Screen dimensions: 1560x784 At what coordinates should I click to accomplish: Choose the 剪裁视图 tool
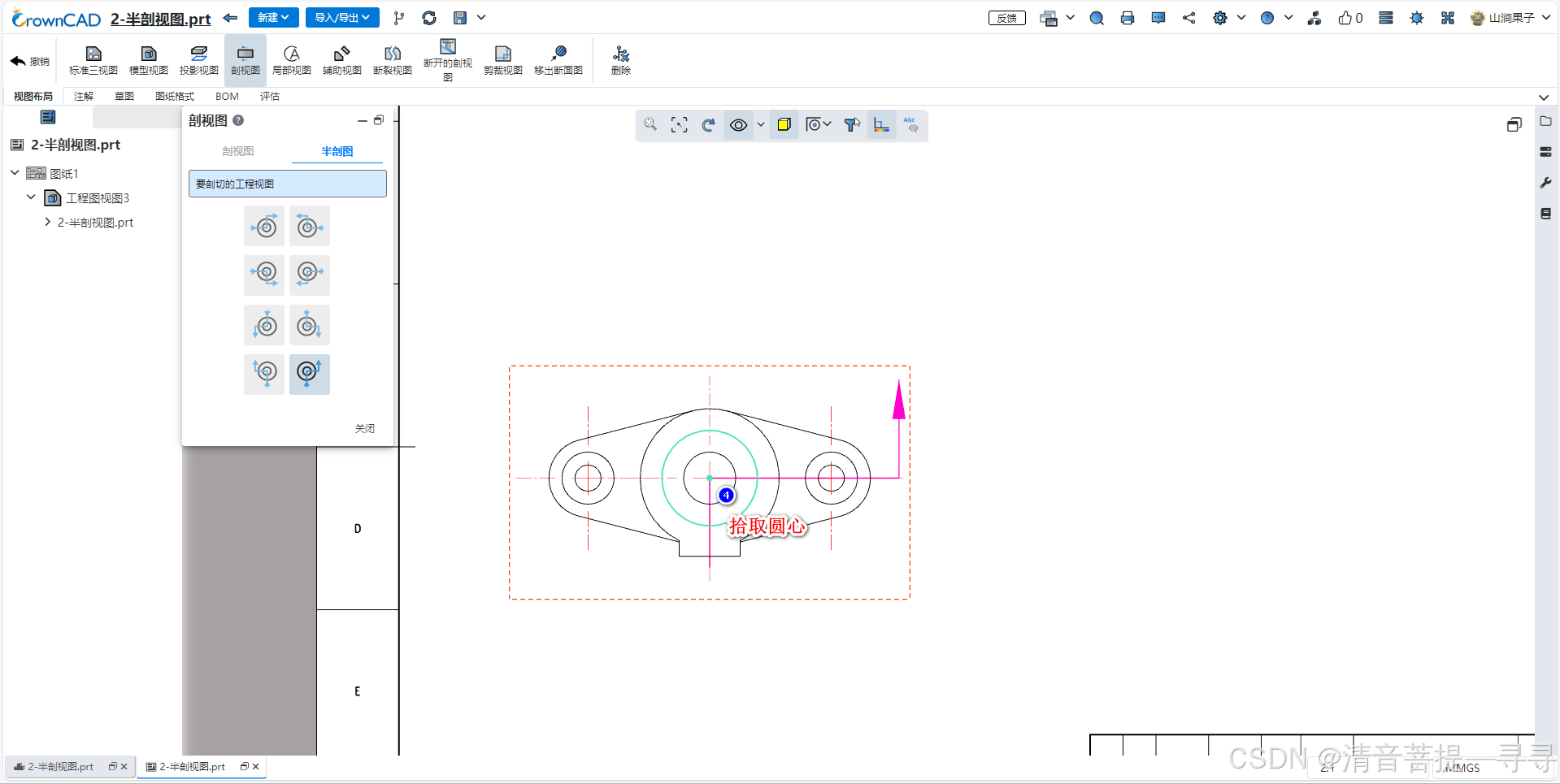(x=502, y=61)
